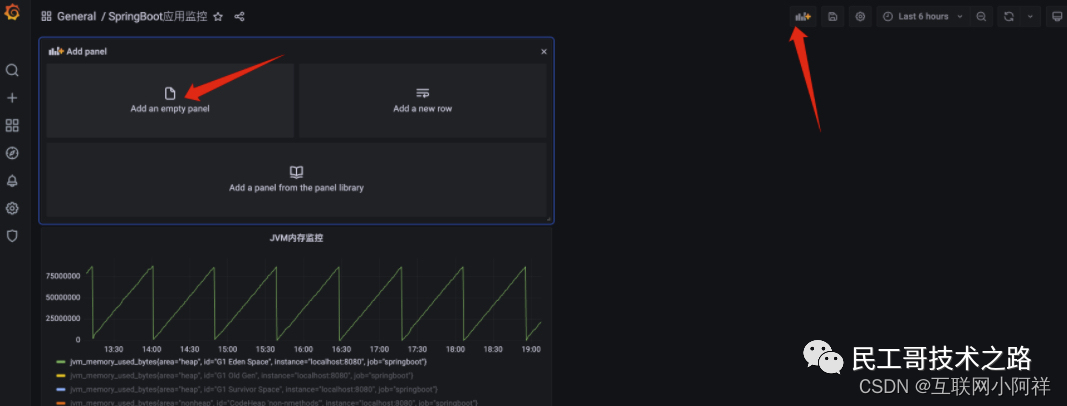The image size is (1067, 406).
Task: Open the dashboards grid icon before General
Action: click(x=46, y=16)
